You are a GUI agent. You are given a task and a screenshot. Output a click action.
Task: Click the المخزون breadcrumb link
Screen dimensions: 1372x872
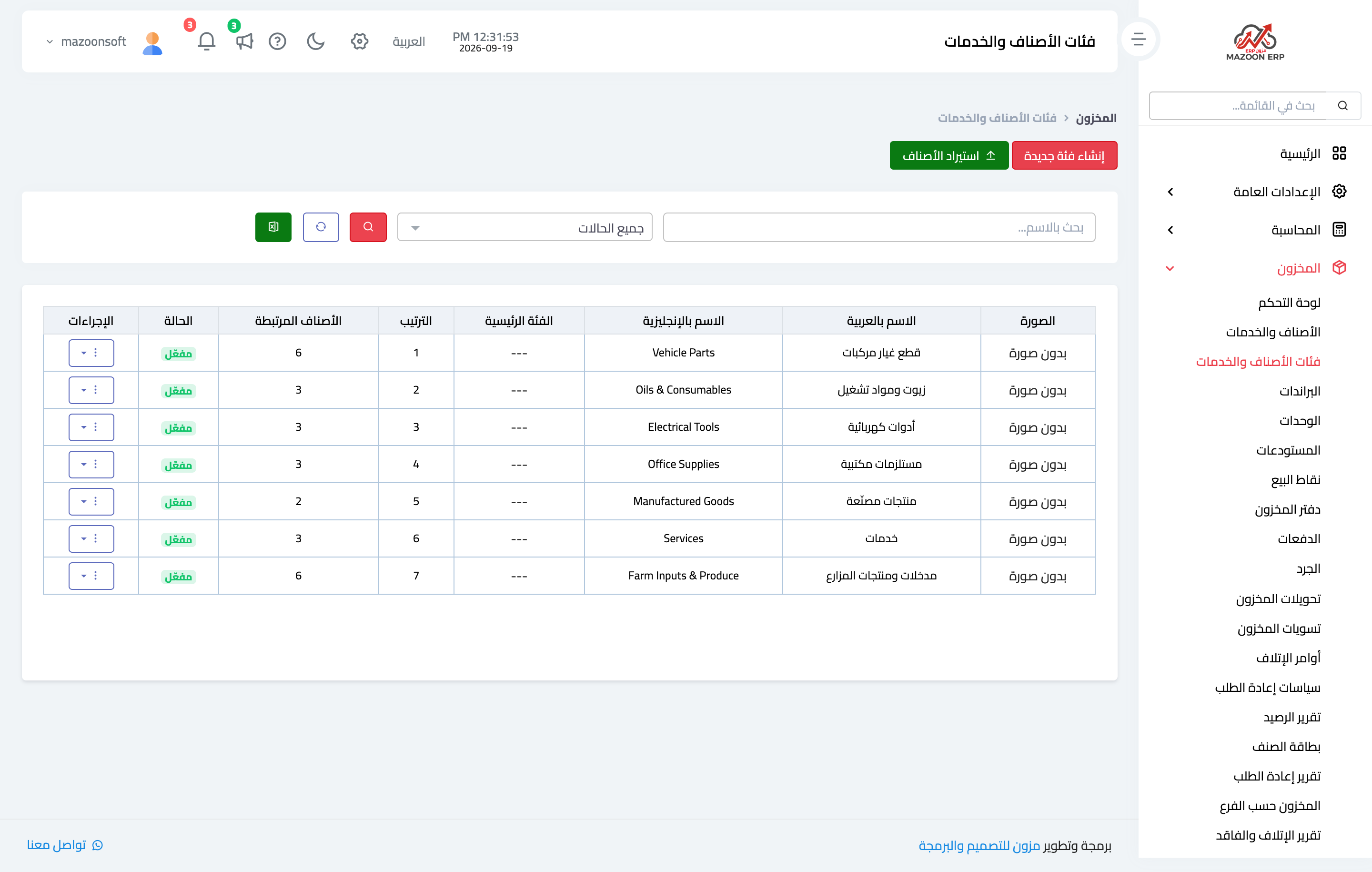coord(1096,118)
